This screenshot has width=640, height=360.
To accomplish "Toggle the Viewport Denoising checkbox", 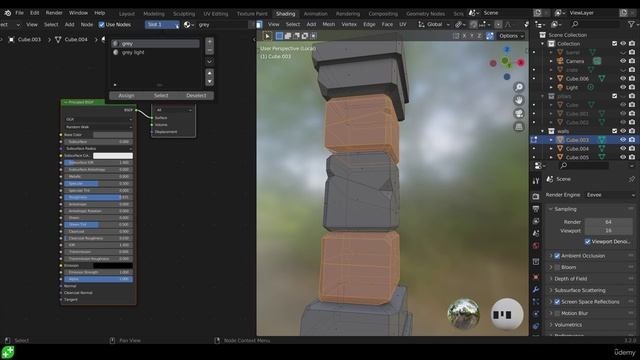I will (x=588, y=242).
